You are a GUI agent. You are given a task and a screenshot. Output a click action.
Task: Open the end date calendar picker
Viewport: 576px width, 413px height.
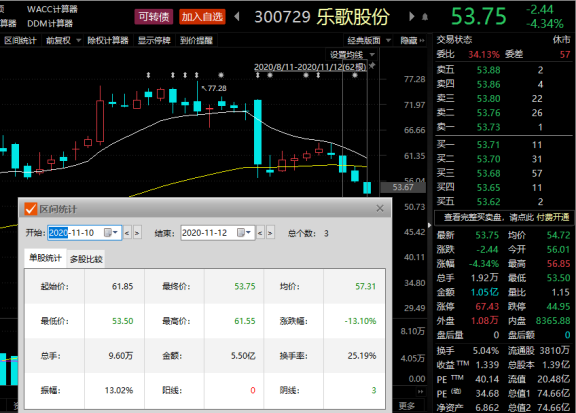243,233
